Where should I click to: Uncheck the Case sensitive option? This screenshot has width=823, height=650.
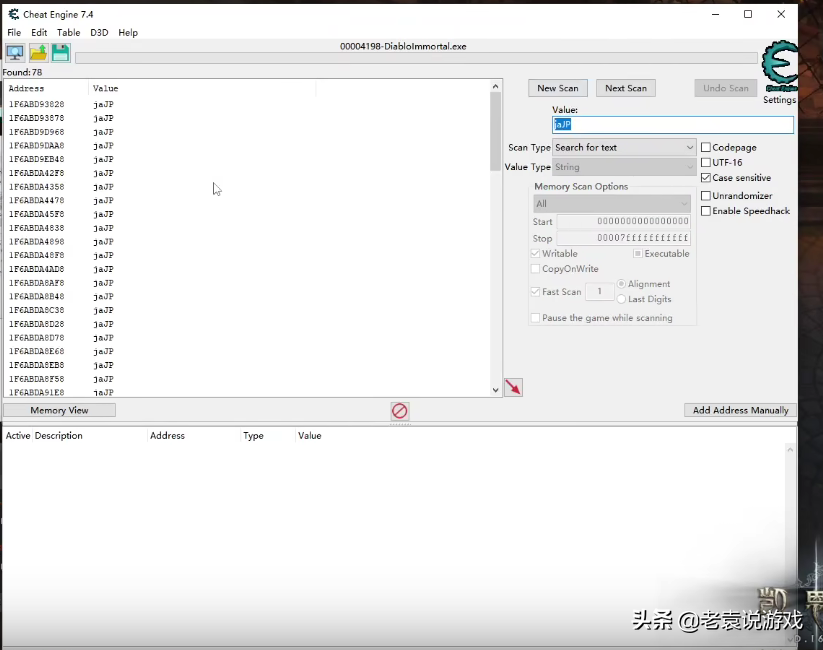tap(706, 178)
